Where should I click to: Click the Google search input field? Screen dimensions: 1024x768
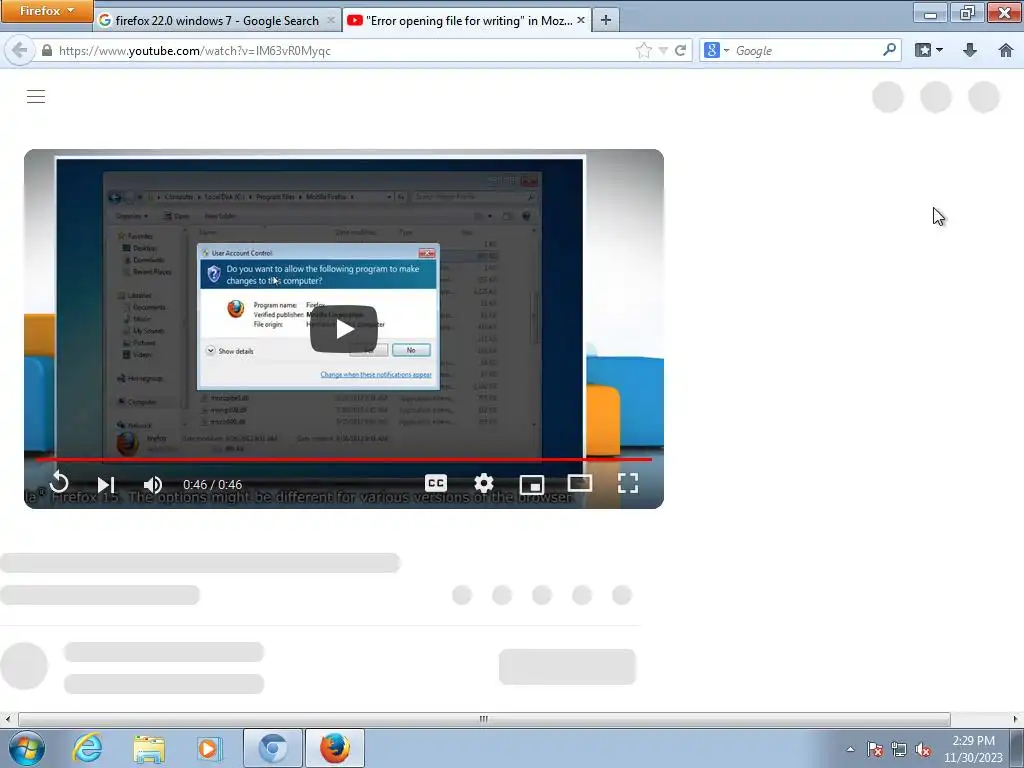coord(807,50)
